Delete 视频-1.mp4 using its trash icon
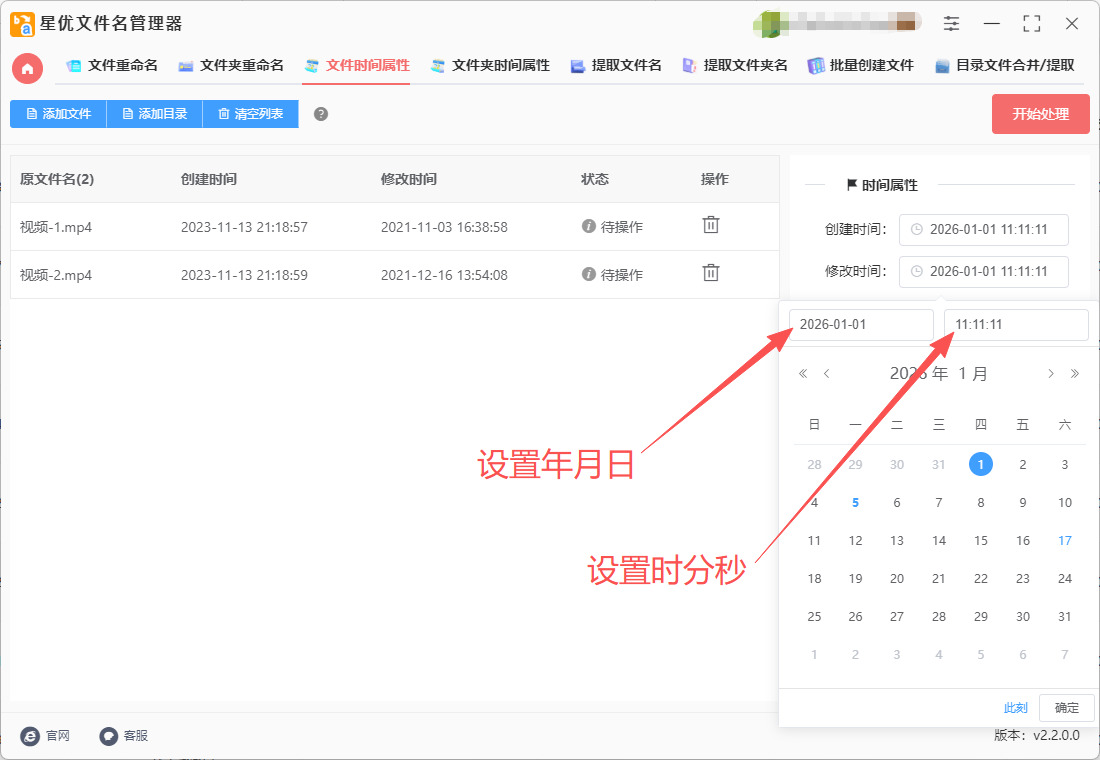This screenshot has height=760, width=1100. tap(710, 225)
